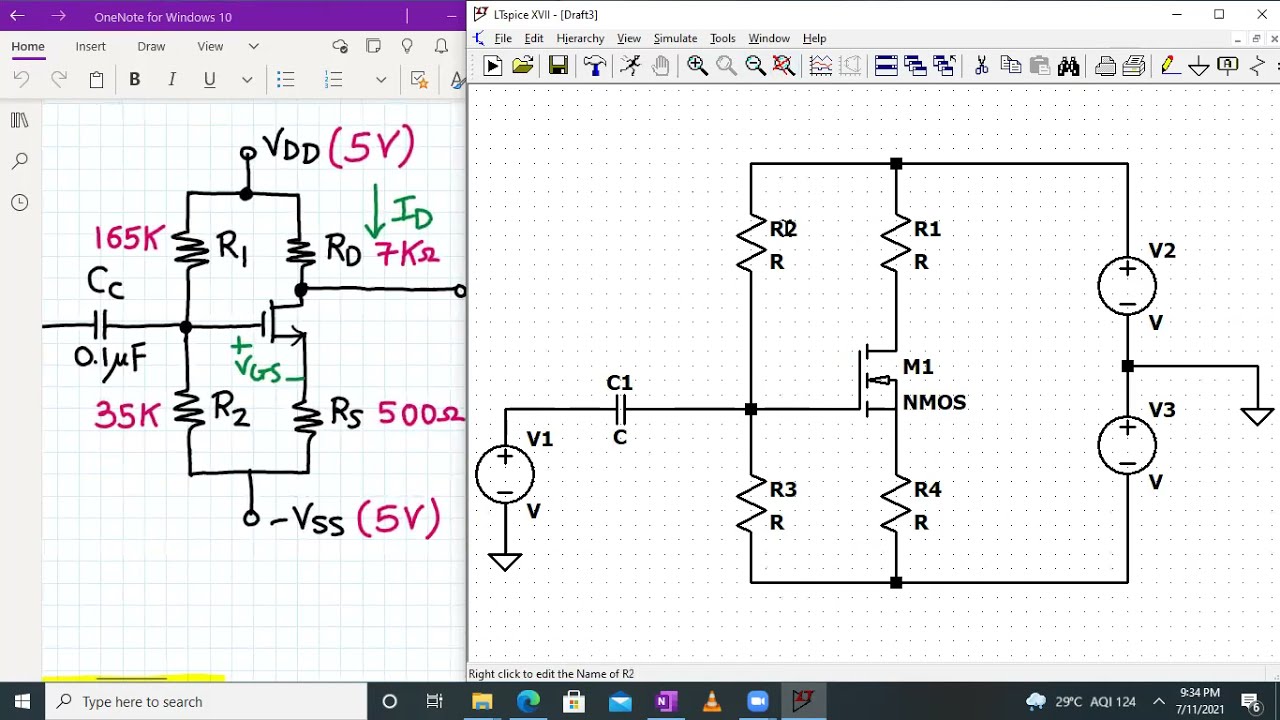Open LTspice Window menu
Viewport: 1280px width, 720px height.
[x=769, y=38]
